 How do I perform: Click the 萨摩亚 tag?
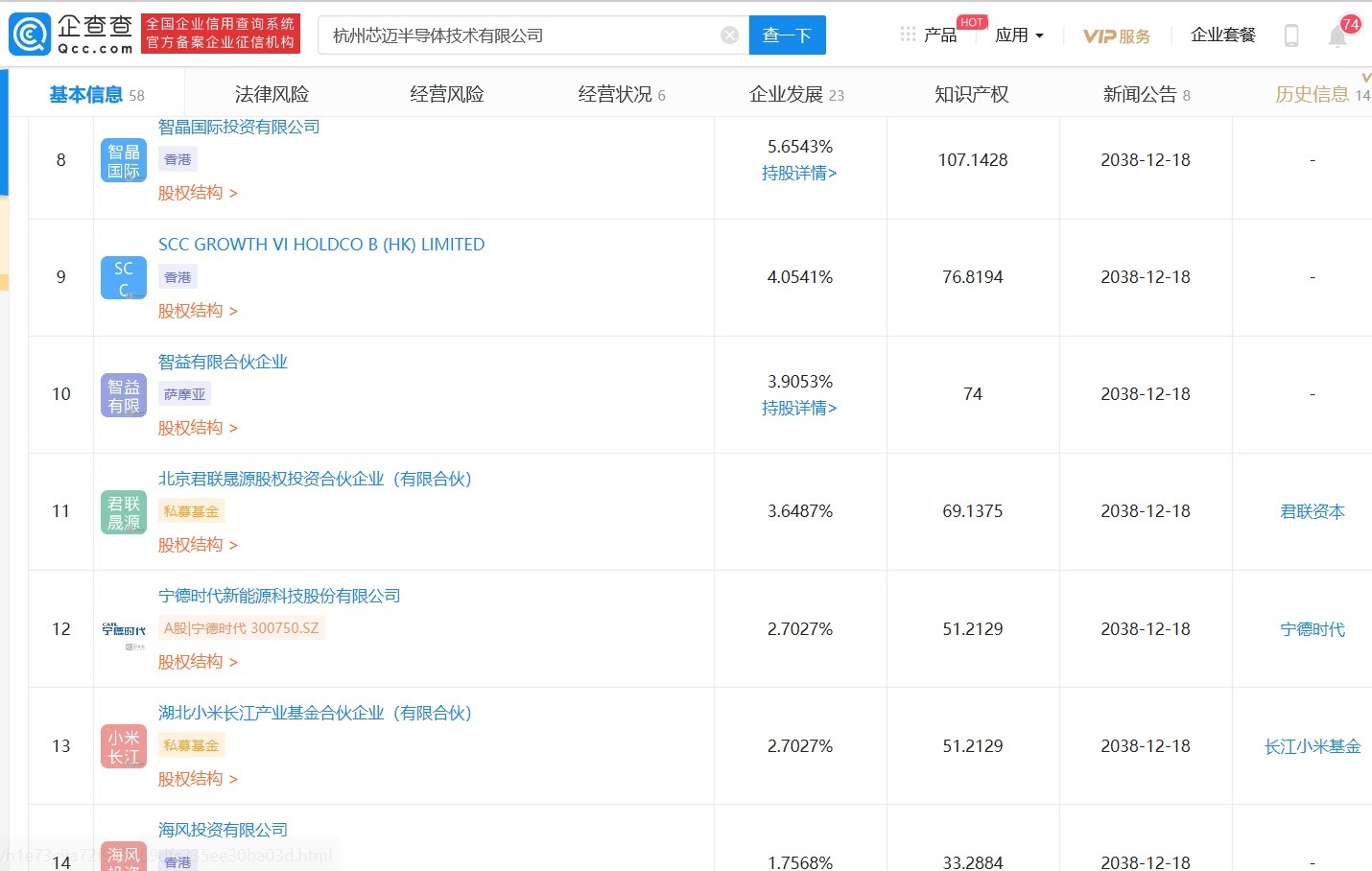coord(184,394)
